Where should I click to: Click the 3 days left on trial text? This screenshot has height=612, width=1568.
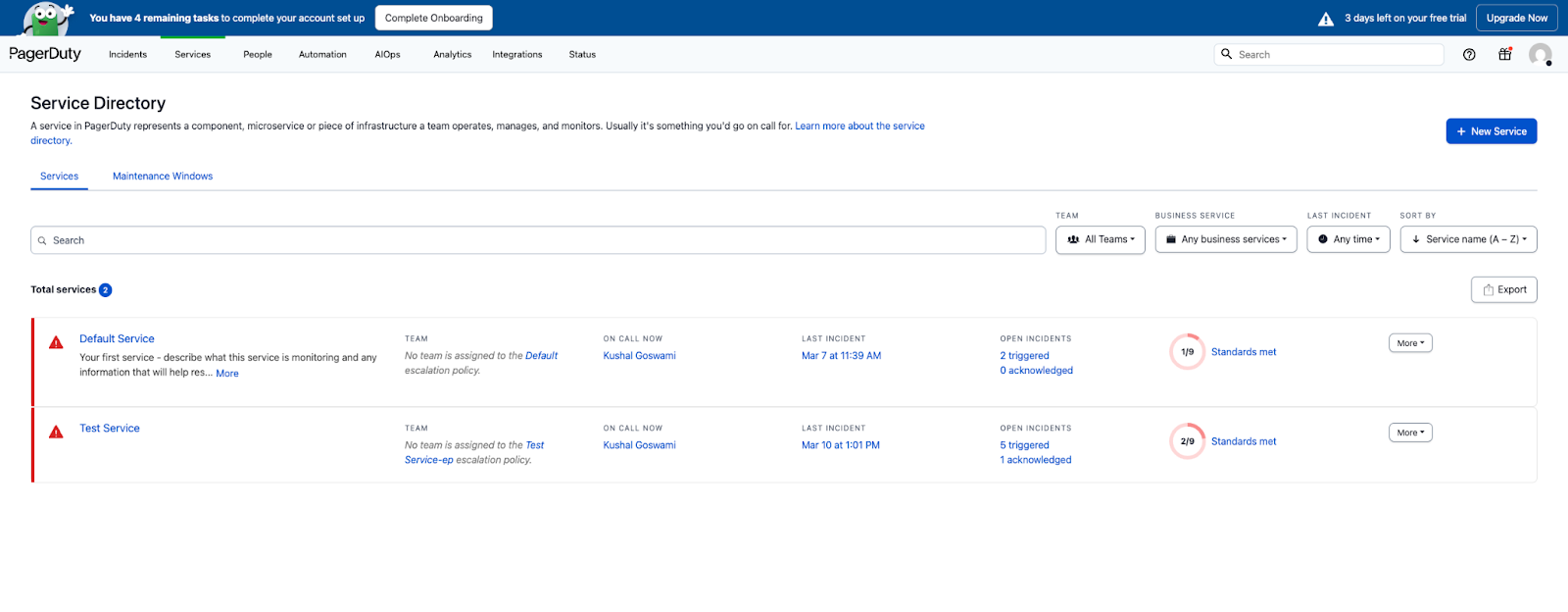pyautogui.click(x=1405, y=18)
